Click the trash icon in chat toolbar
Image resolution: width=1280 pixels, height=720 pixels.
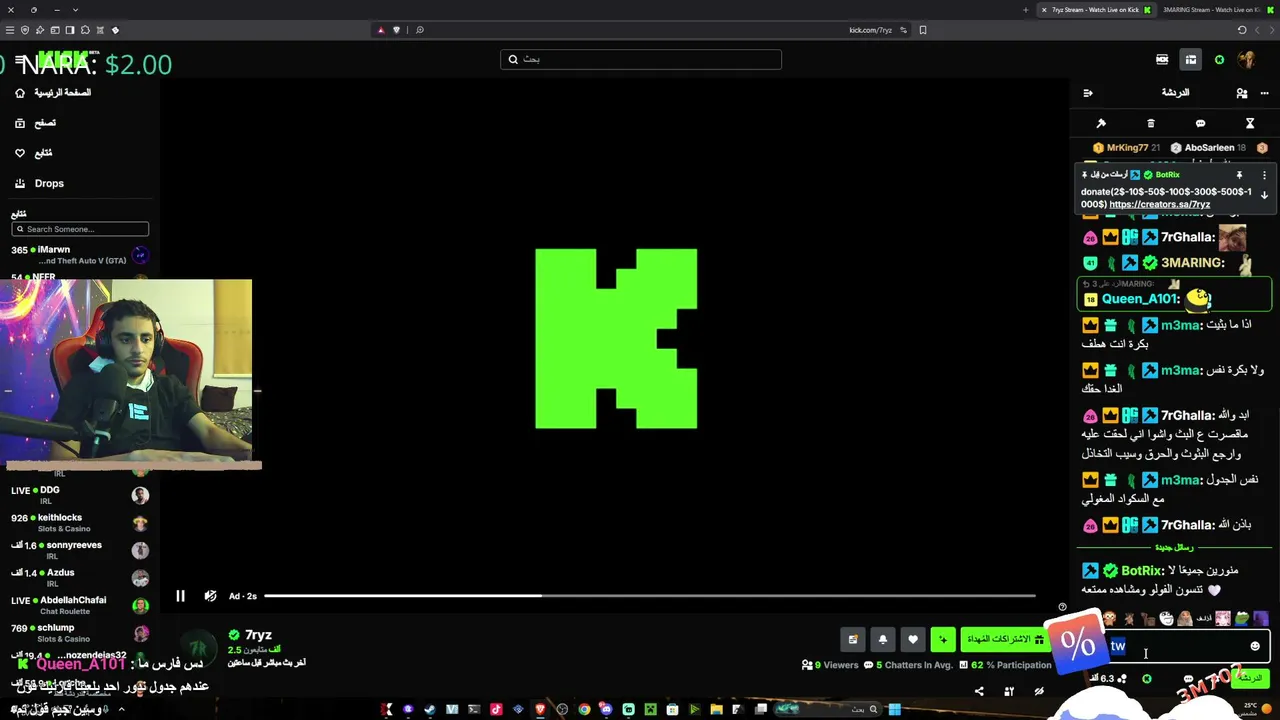1151,124
